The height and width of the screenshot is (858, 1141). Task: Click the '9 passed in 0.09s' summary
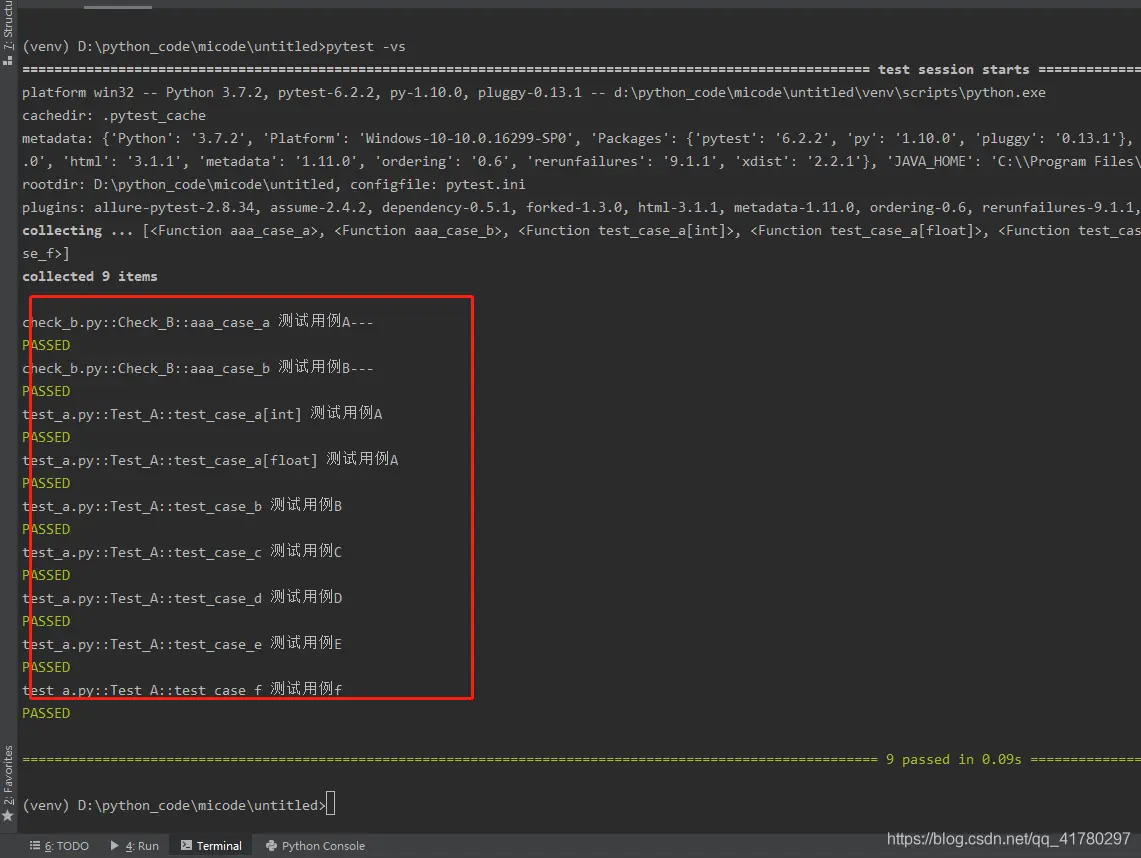tap(953, 759)
